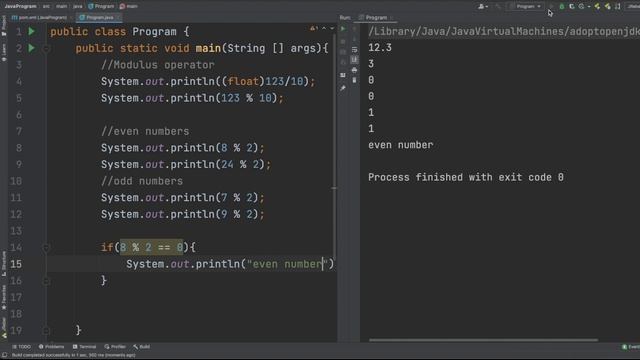640x360 pixels.
Task: Click the //odd numbers comment
Action: coord(142,181)
